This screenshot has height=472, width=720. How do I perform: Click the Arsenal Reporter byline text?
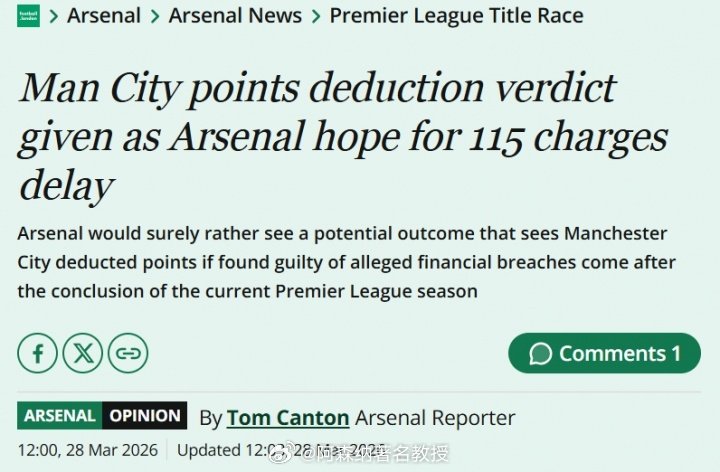click(x=435, y=417)
